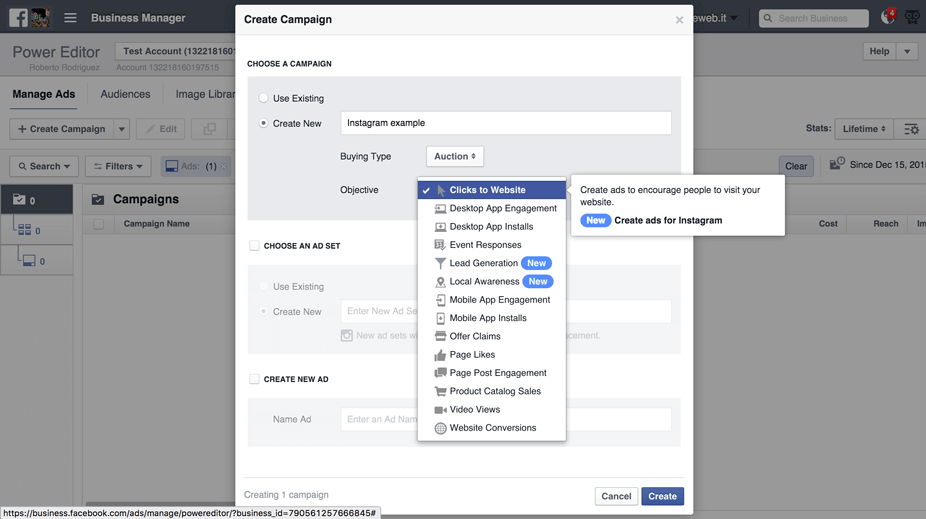This screenshot has width=926, height=519.
Task: Select Use Existing ad set radio button
Action: click(x=263, y=286)
